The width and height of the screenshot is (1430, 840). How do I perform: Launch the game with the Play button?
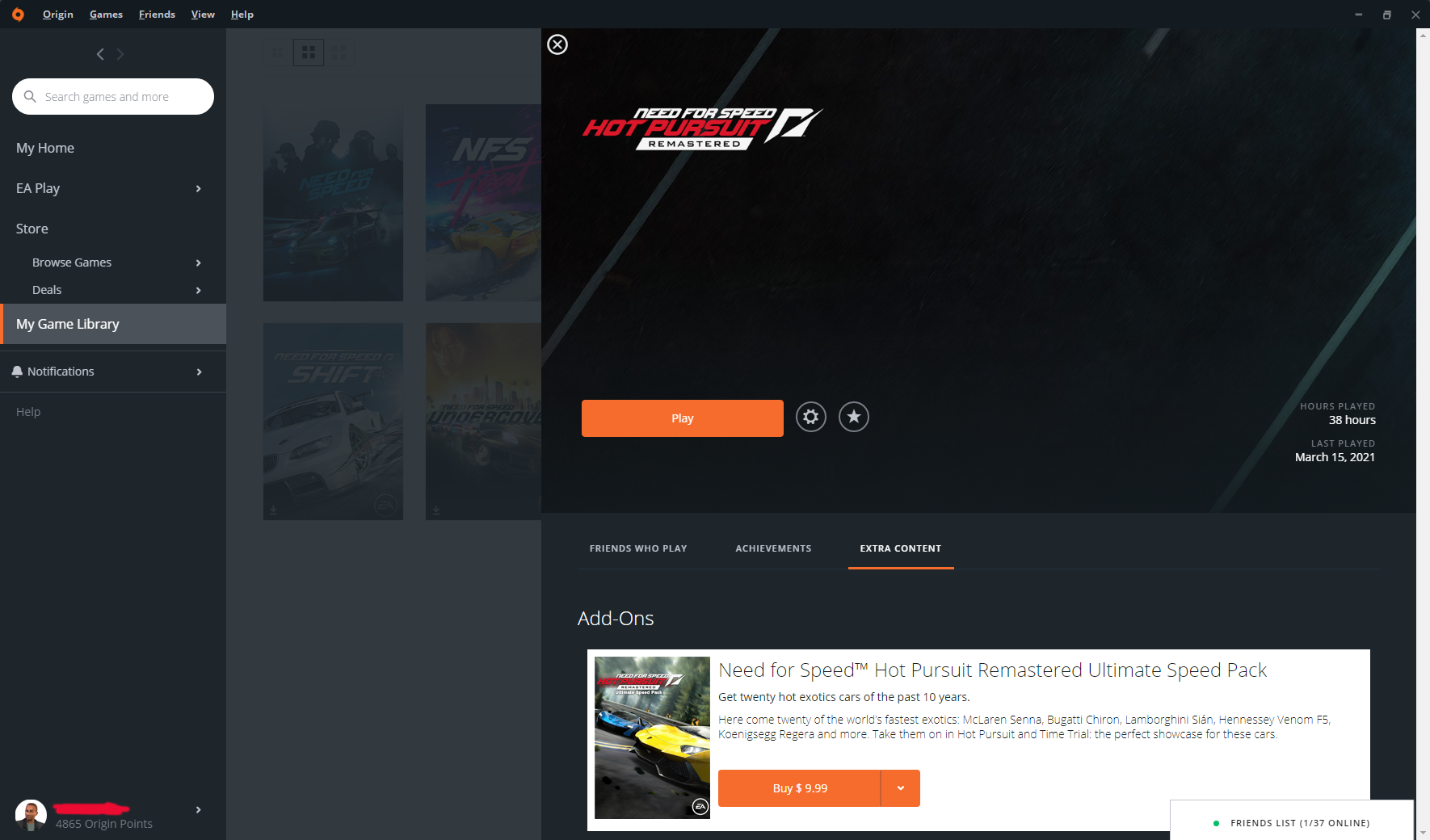pos(682,418)
